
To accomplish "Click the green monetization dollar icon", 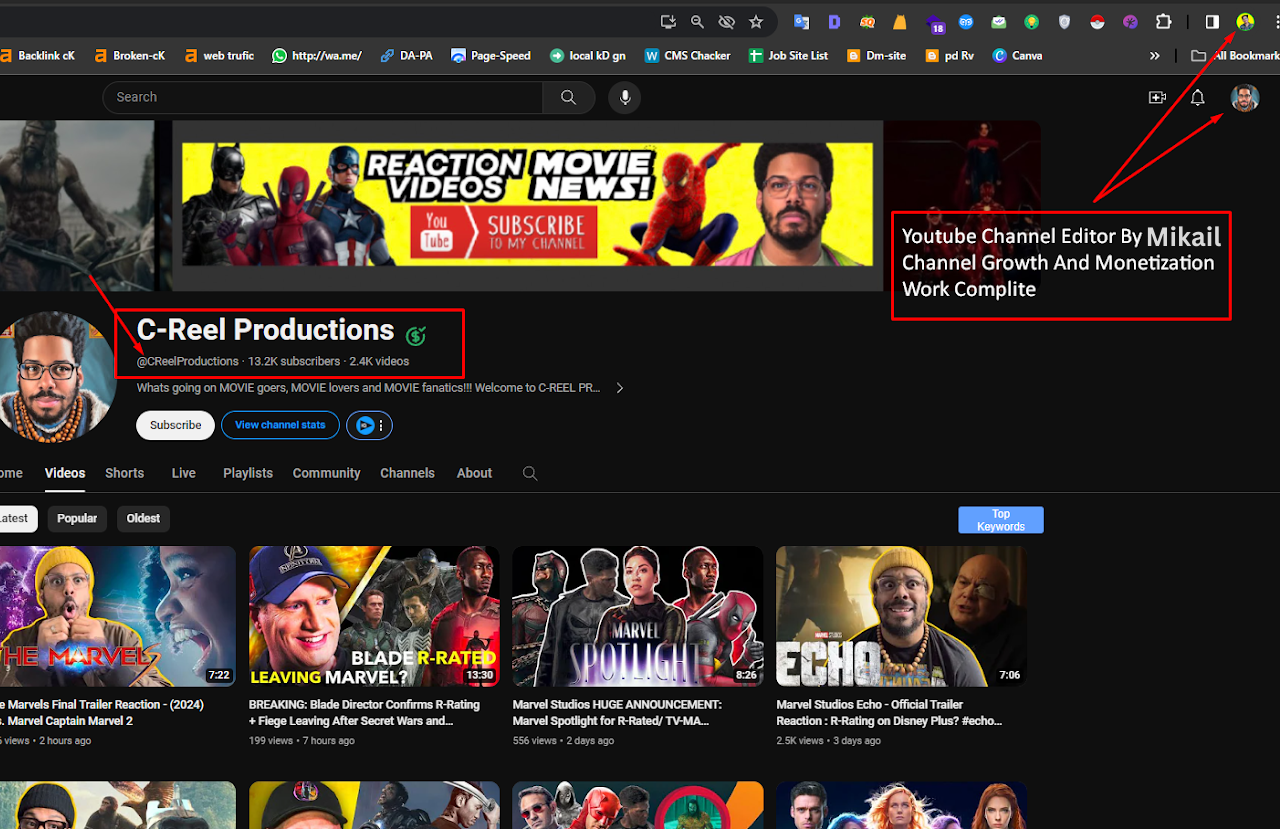I will pyautogui.click(x=416, y=336).
